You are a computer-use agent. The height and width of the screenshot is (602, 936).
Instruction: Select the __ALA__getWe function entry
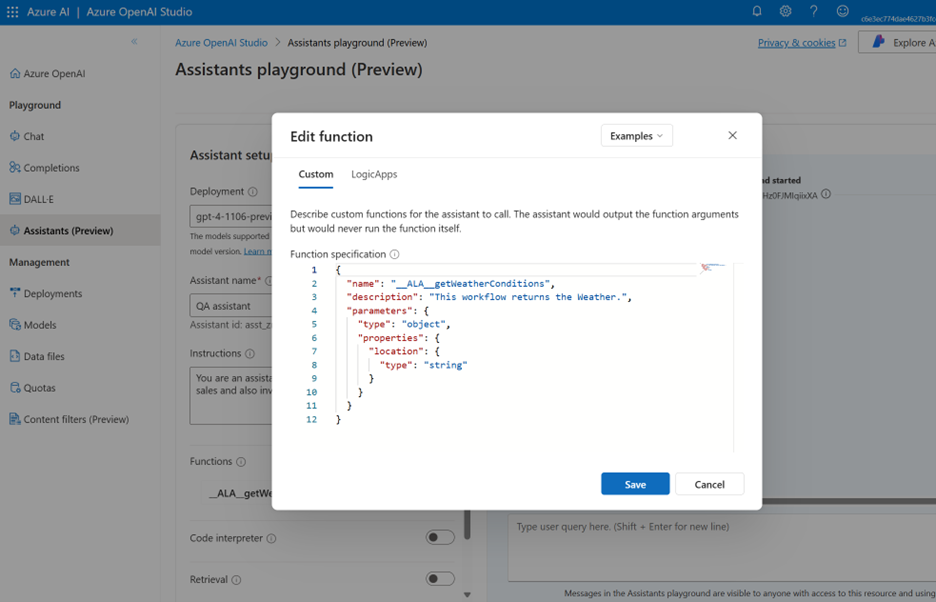point(240,493)
